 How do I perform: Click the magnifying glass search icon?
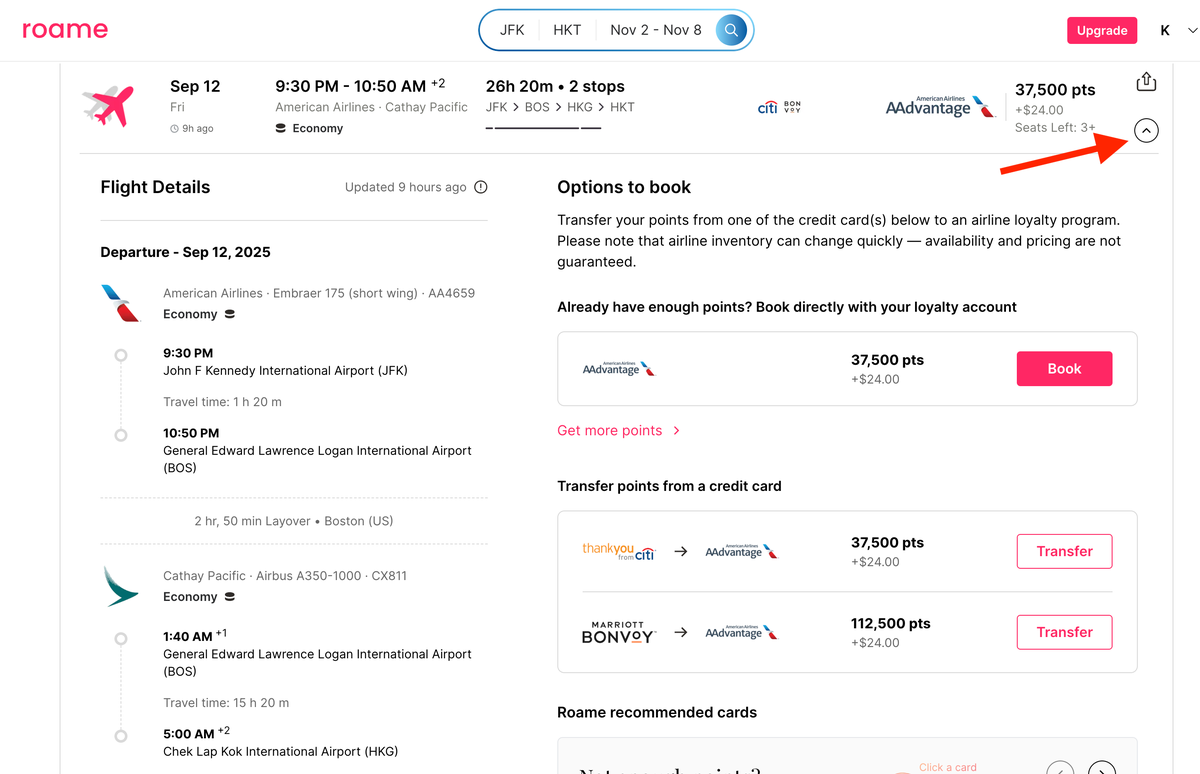(x=731, y=30)
